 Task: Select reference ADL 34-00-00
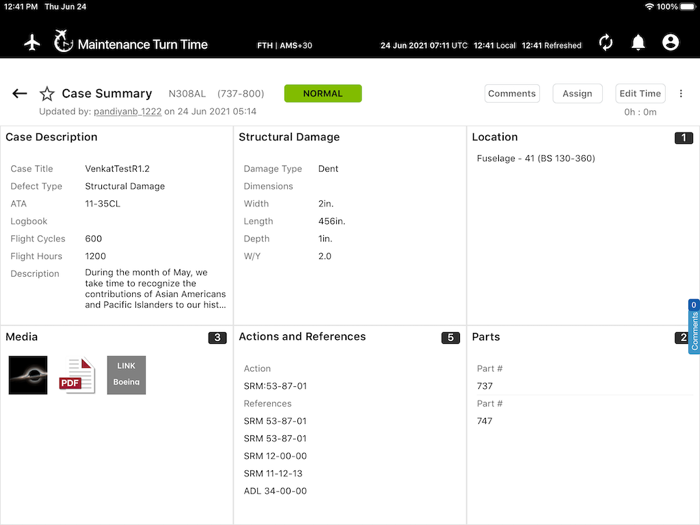tap(275, 491)
